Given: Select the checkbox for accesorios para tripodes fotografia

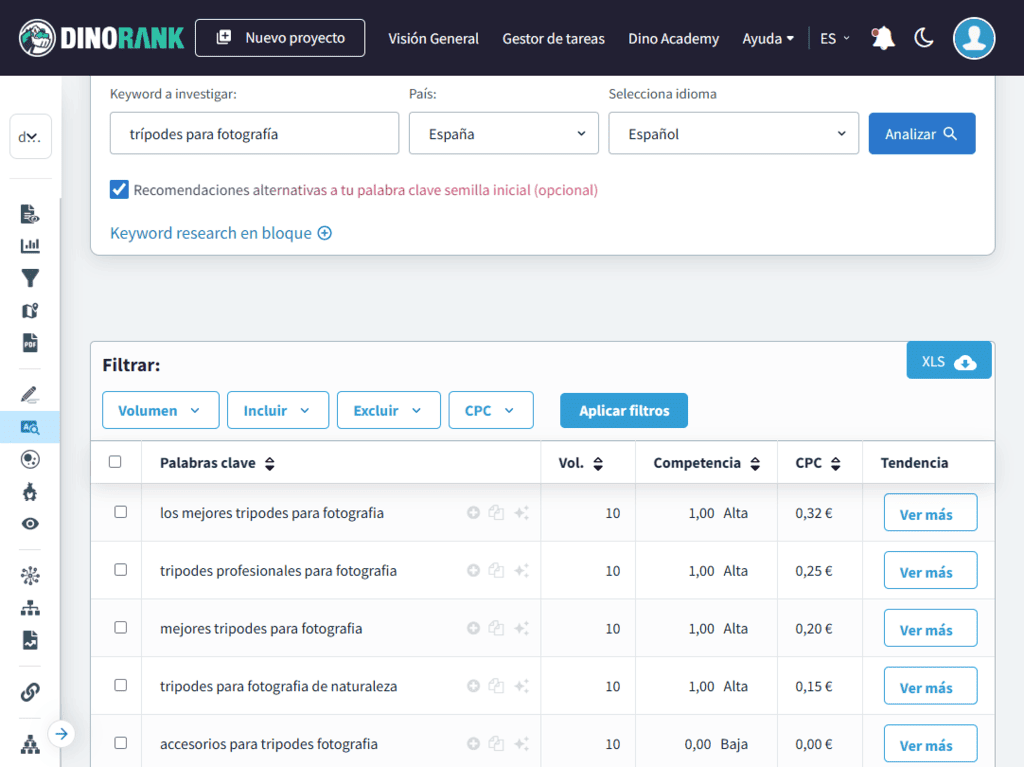Looking at the screenshot, I should point(120,744).
